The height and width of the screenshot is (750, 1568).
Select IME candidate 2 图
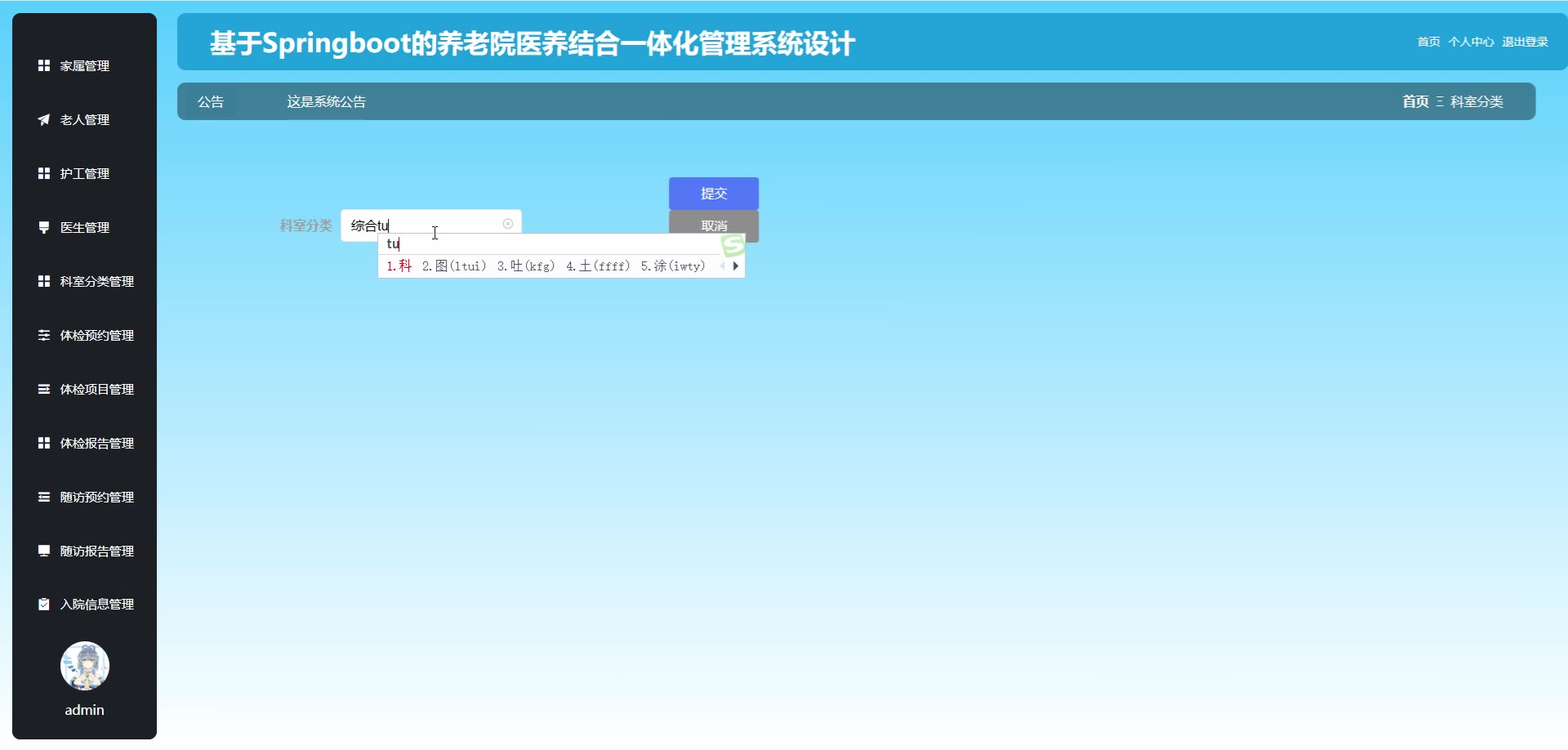point(454,266)
